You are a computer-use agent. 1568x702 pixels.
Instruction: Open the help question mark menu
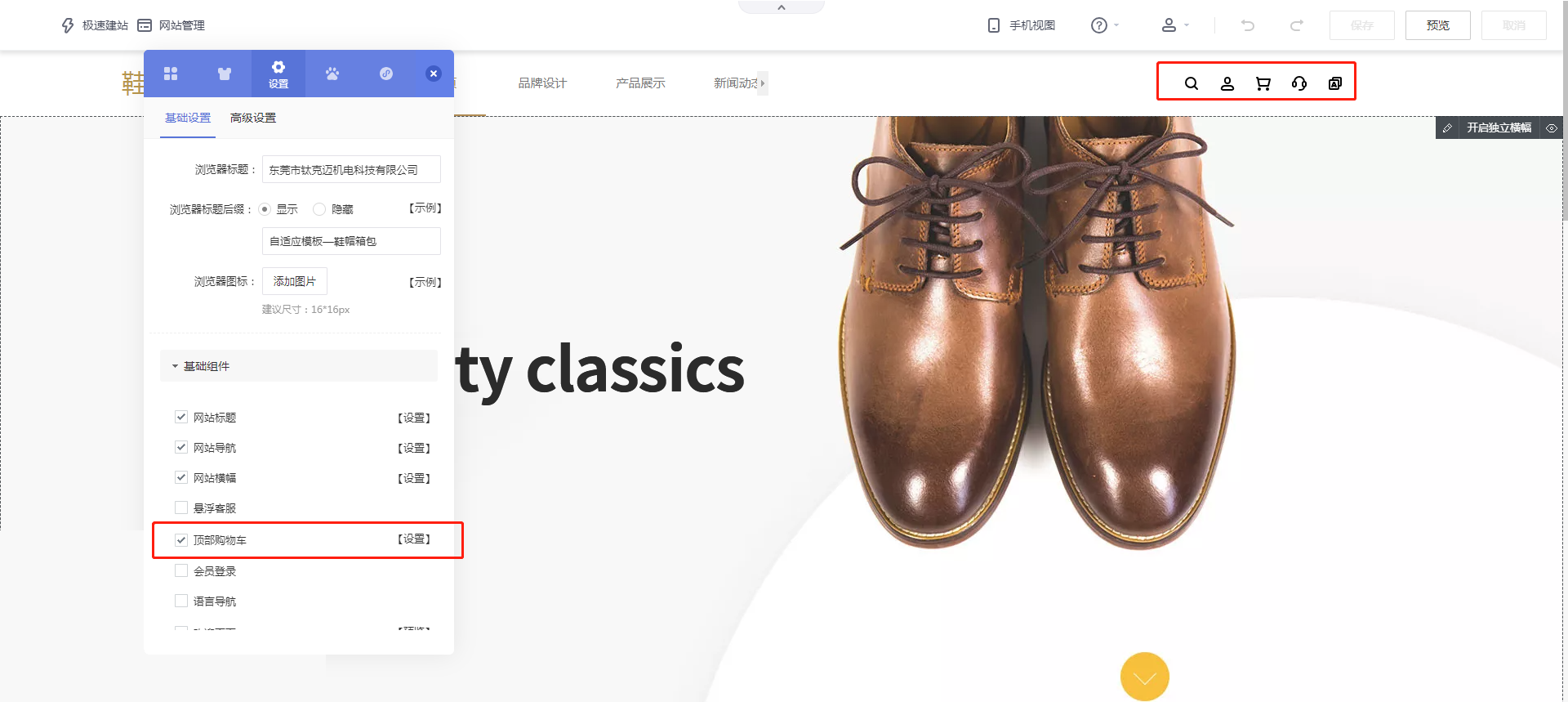(x=1105, y=25)
